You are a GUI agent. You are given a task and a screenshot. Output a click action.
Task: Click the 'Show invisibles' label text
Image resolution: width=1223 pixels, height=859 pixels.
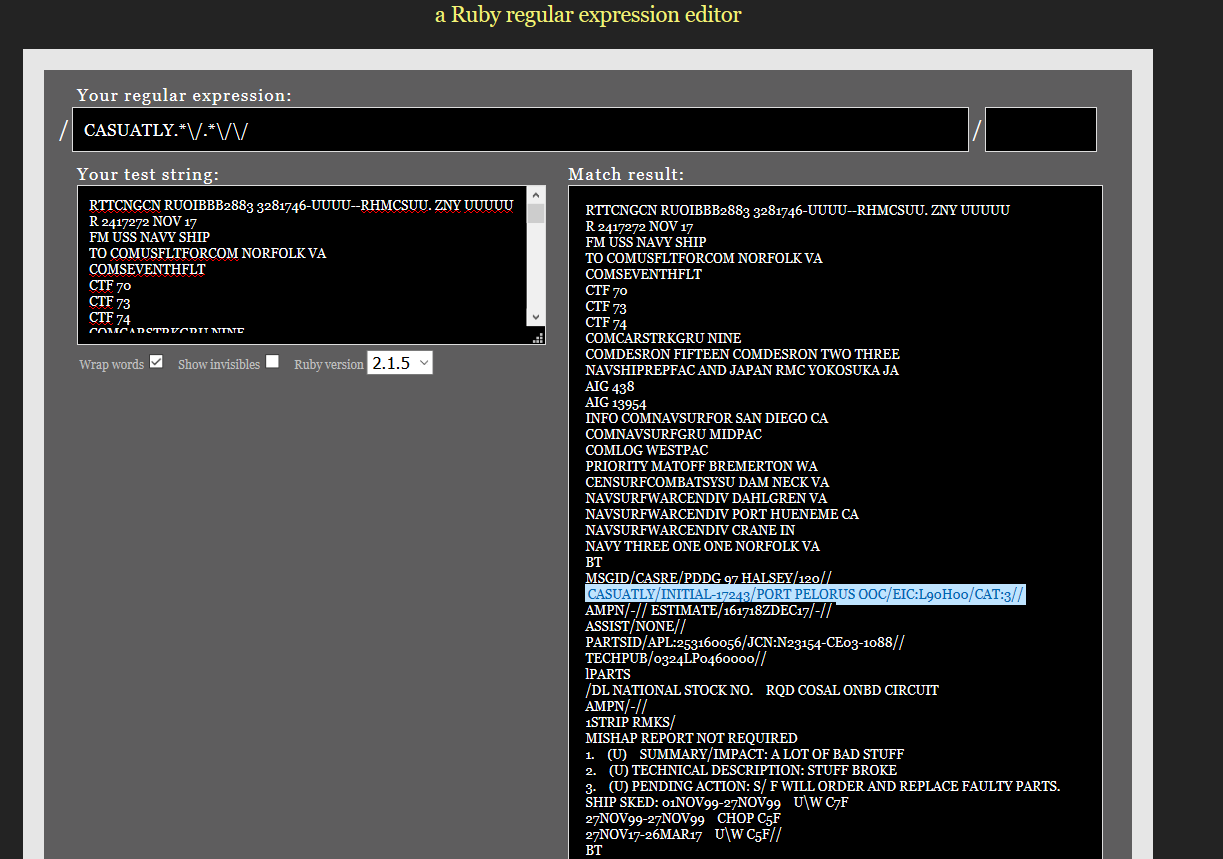pos(219,364)
